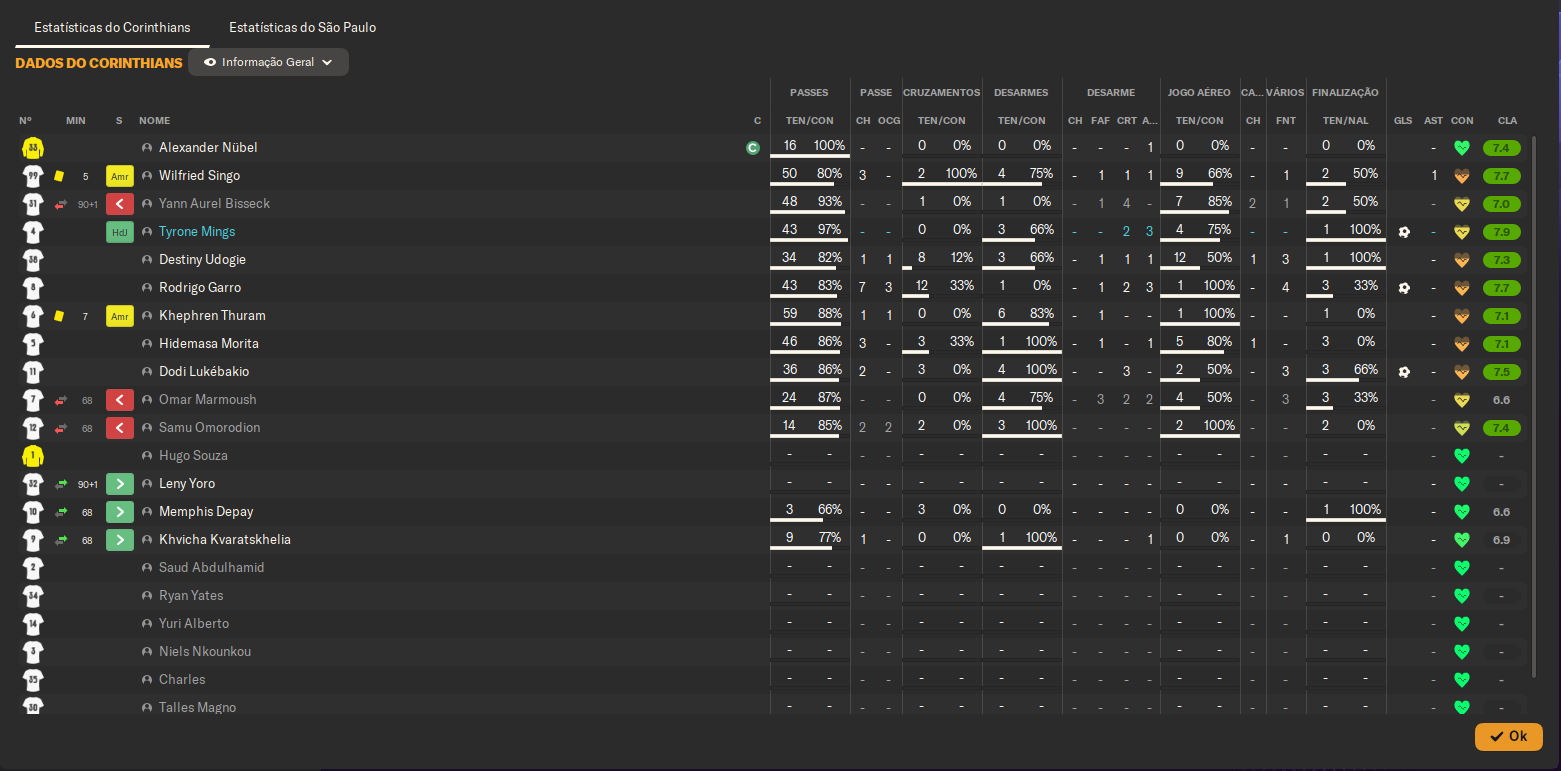1561x771 pixels.
Task: Open Rodrigo Garro player profile
Action: click(x=200, y=288)
